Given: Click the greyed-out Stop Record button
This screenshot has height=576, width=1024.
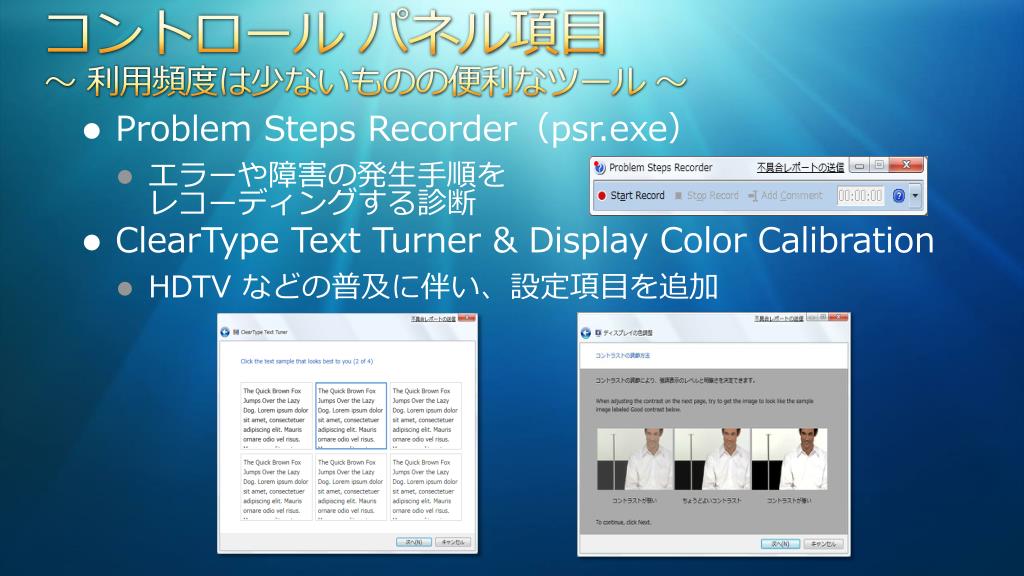Looking at the screenshot, I should pyautogui.click(x=707, y=195).
